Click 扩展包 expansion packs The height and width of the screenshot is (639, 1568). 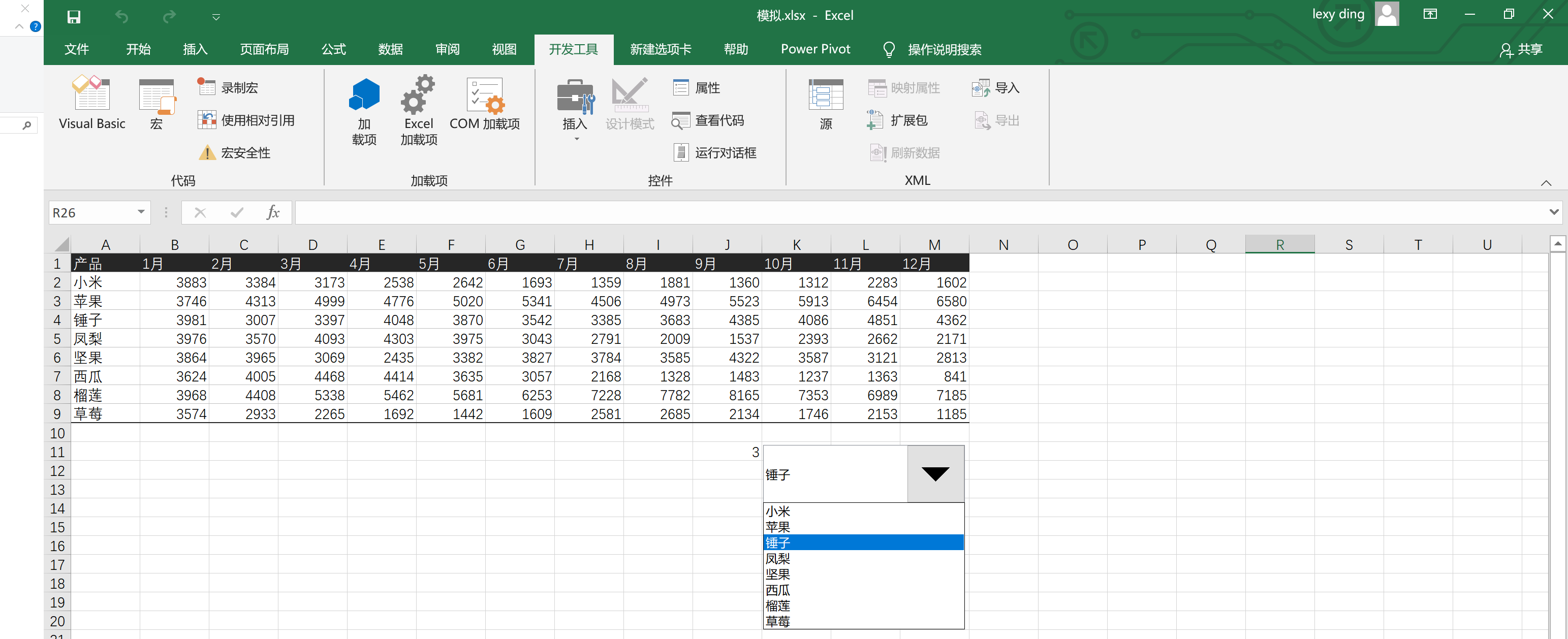(897, 120)
